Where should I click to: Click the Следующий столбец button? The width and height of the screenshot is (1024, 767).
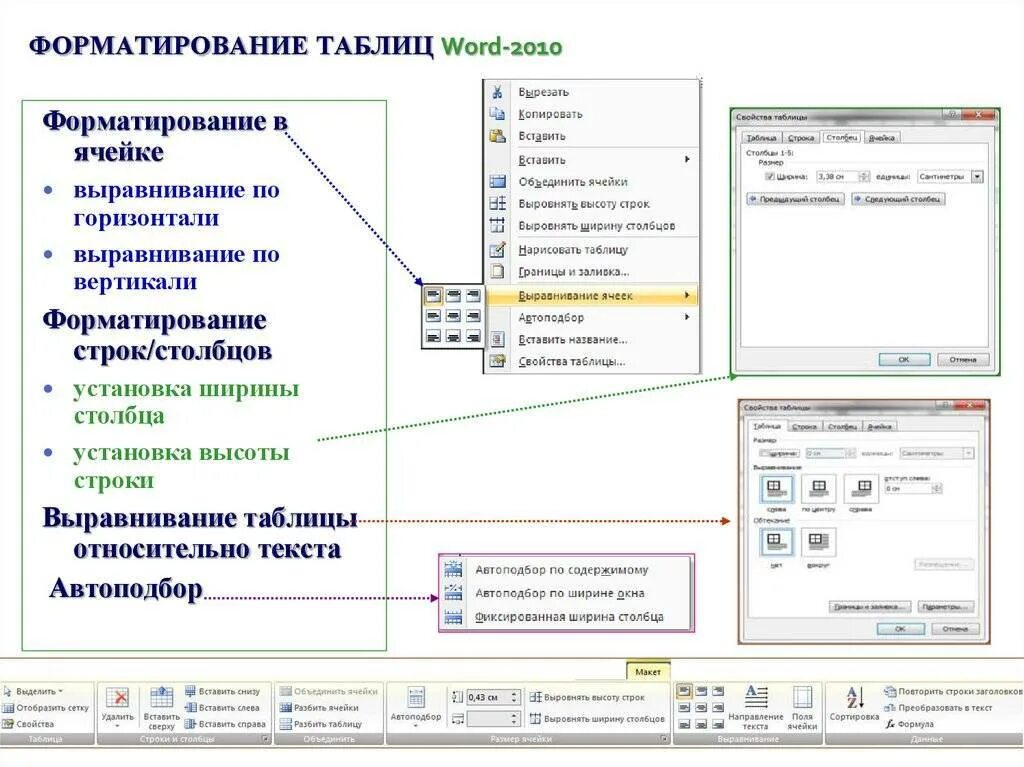898,199
